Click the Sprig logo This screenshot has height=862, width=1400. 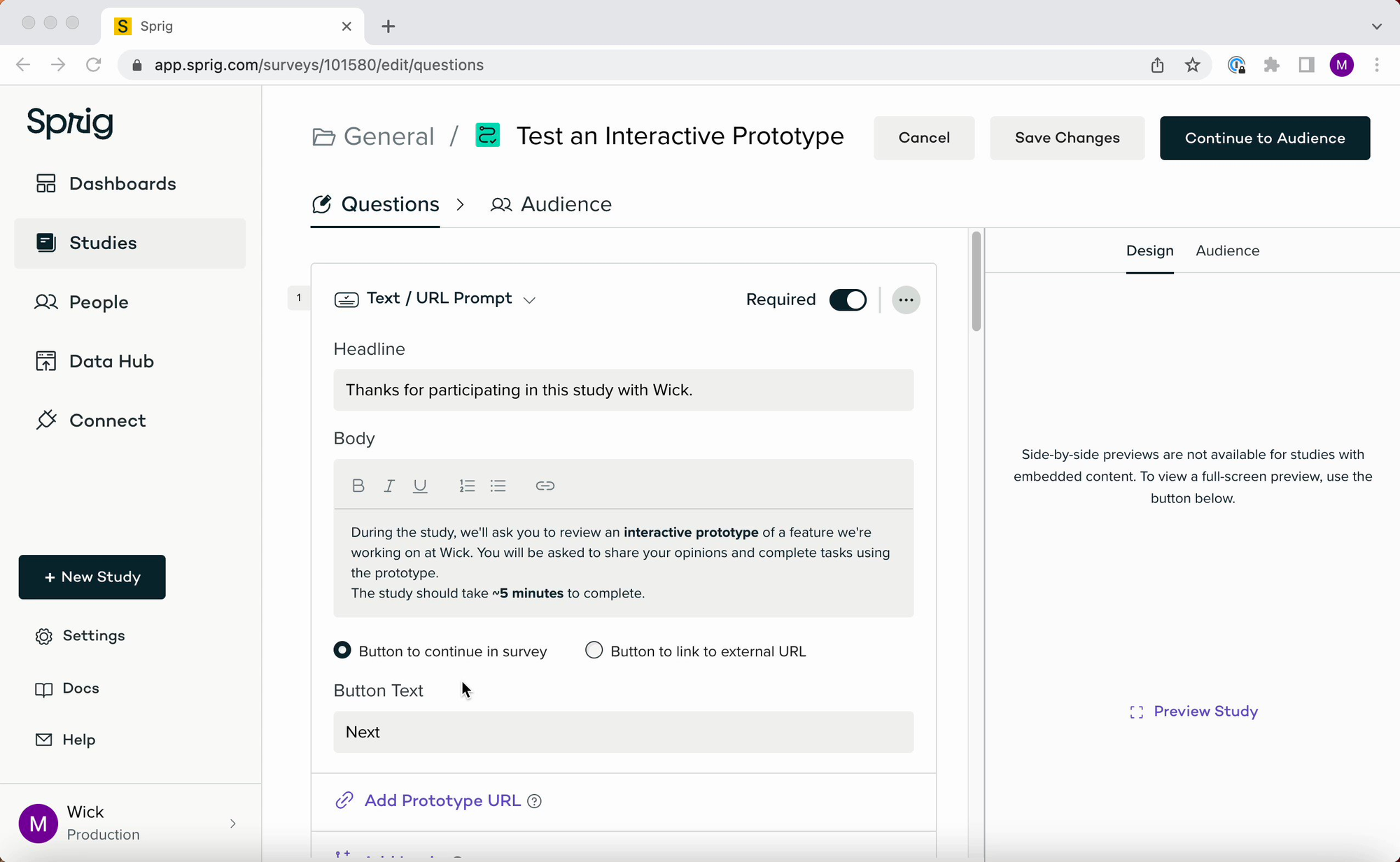pos(69,123)
